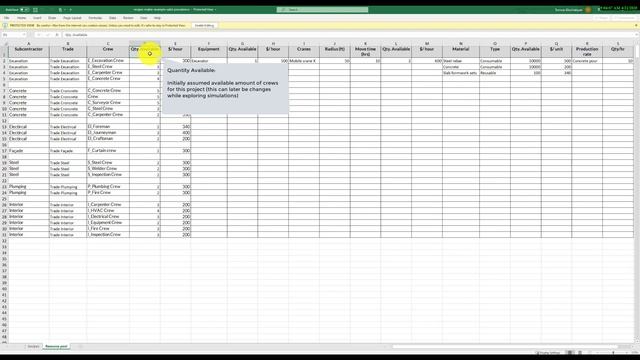This screenshot has width=640, height=360.
Task: Toggle the AutoSave switch
Action: [x=24, y=9]
